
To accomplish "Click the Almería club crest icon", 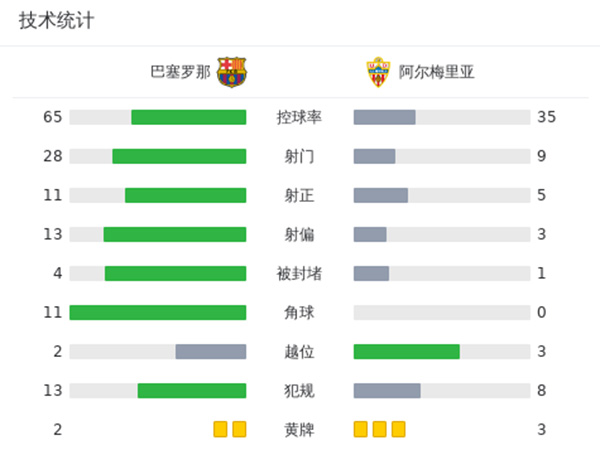I will (x=376, y=72).
